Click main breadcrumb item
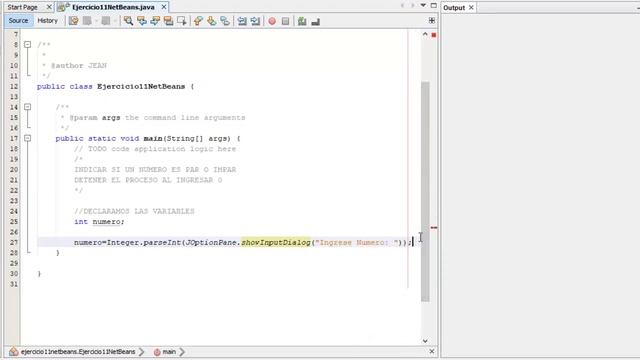 pos(169,352)
